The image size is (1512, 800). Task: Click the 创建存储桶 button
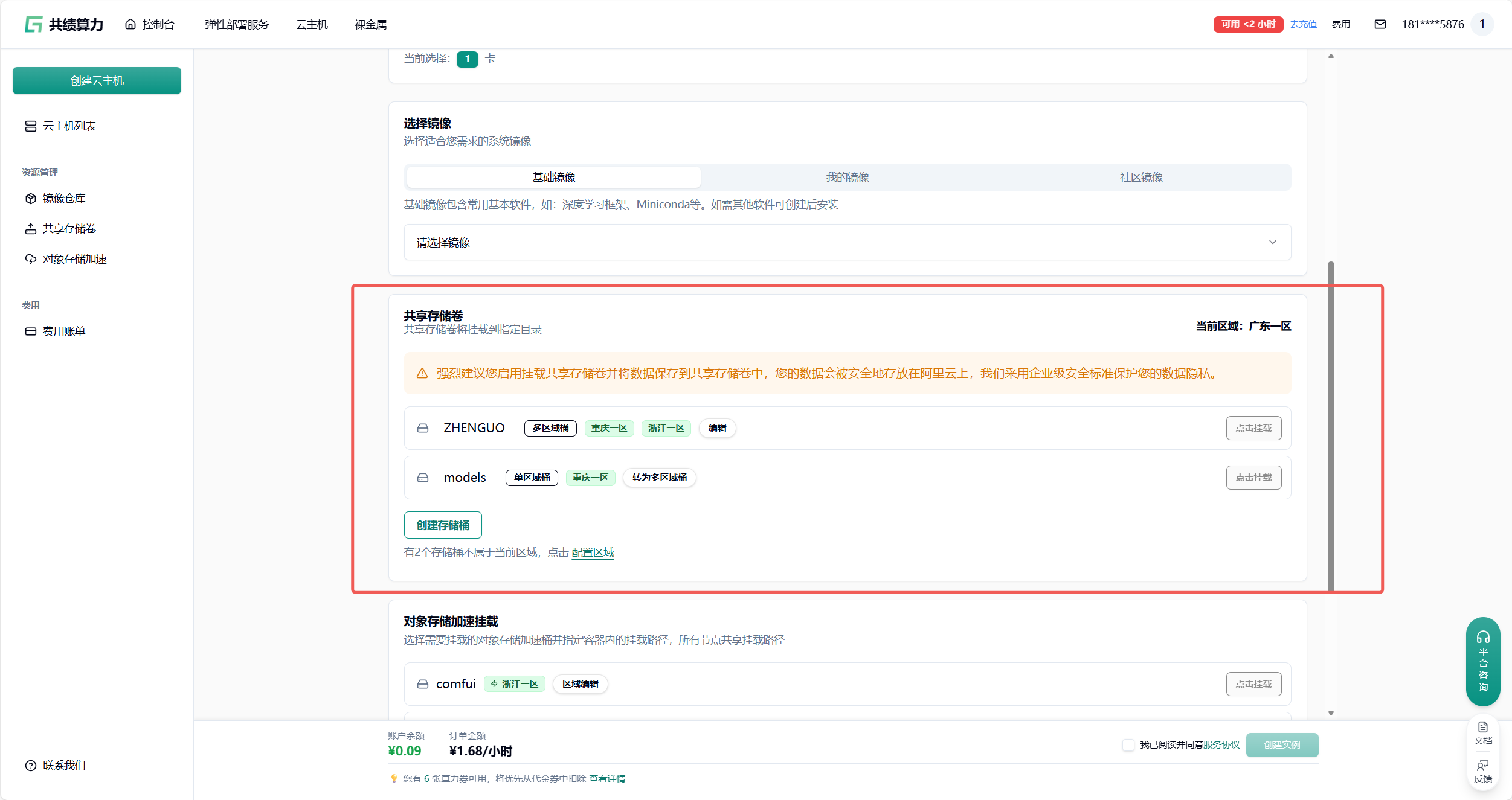click(x=443, y=525)
